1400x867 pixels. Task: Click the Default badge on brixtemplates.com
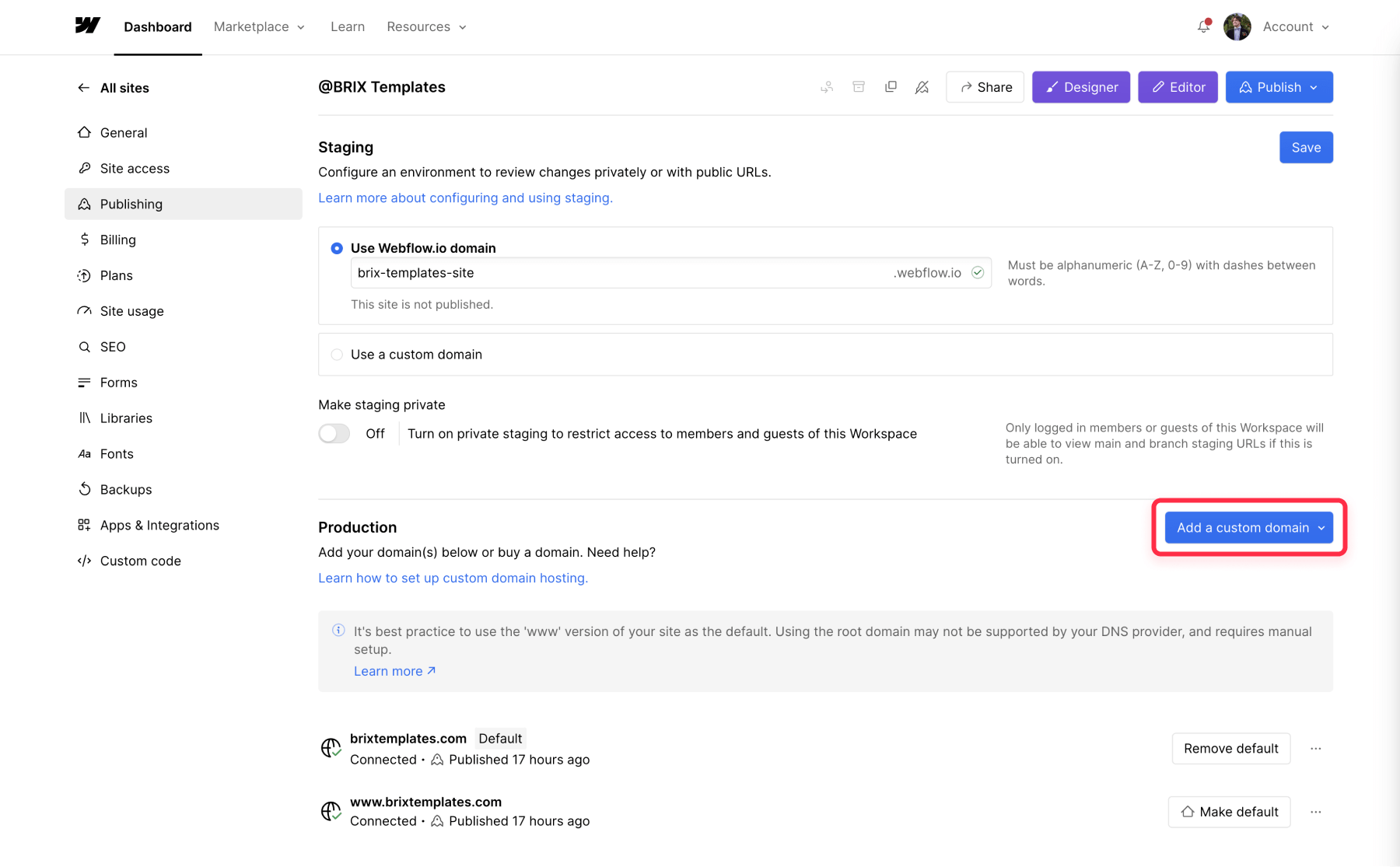(500, 739)
